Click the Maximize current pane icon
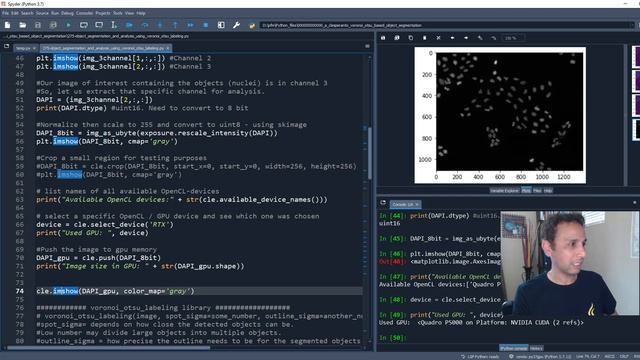This screenshot has height=360, width=640. 221,25
